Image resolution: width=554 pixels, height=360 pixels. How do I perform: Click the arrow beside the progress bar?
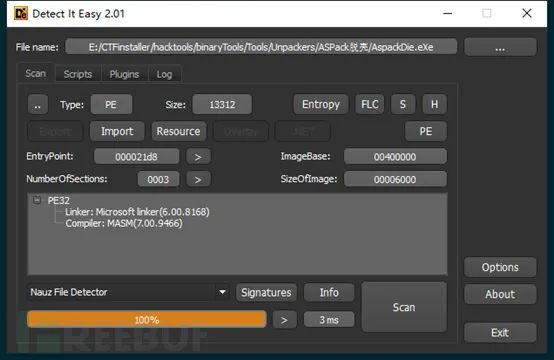(284, 320)
